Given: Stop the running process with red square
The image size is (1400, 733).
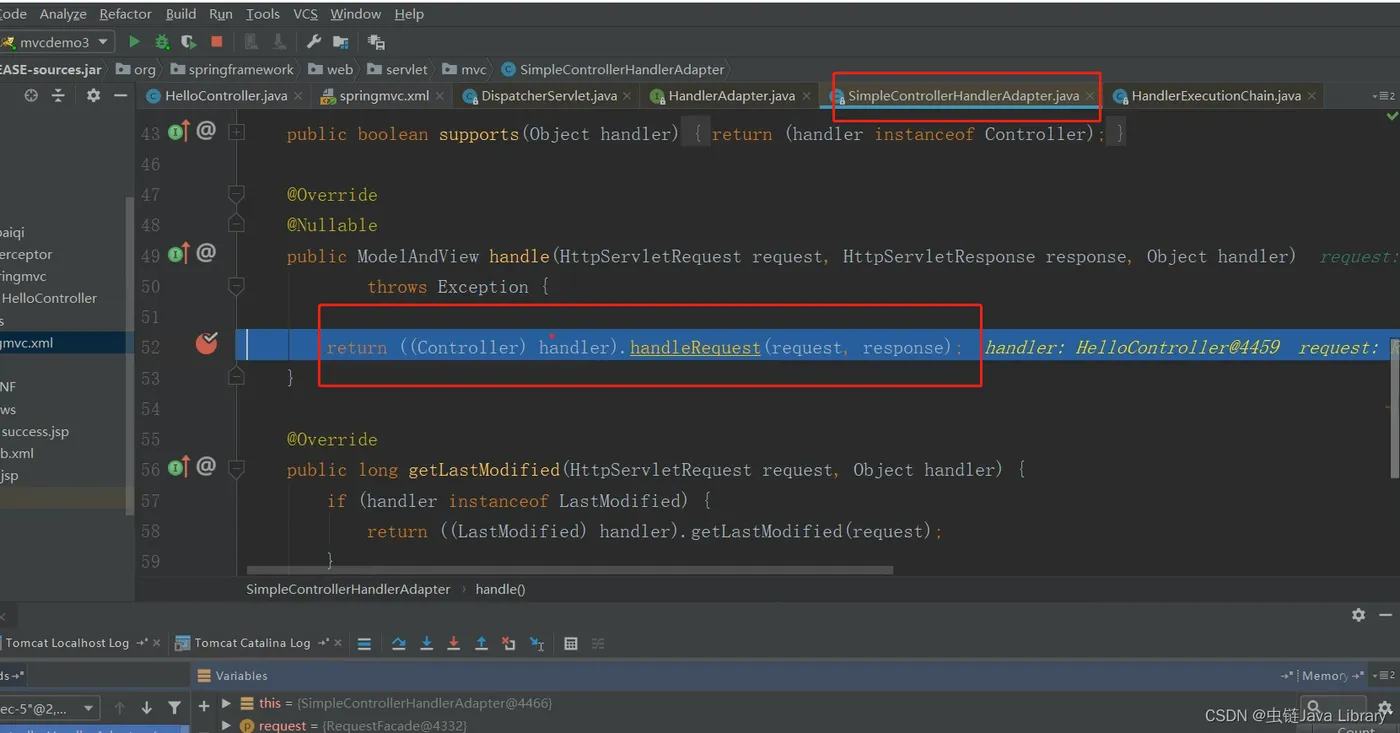Looking at the screenshot, I should point(216,42).
